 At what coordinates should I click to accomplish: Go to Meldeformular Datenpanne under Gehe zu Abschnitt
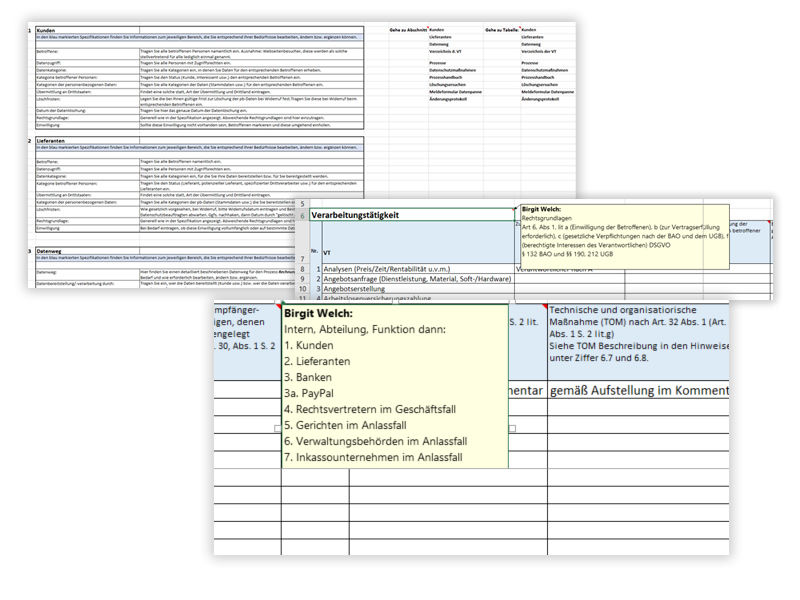point(458,91)
